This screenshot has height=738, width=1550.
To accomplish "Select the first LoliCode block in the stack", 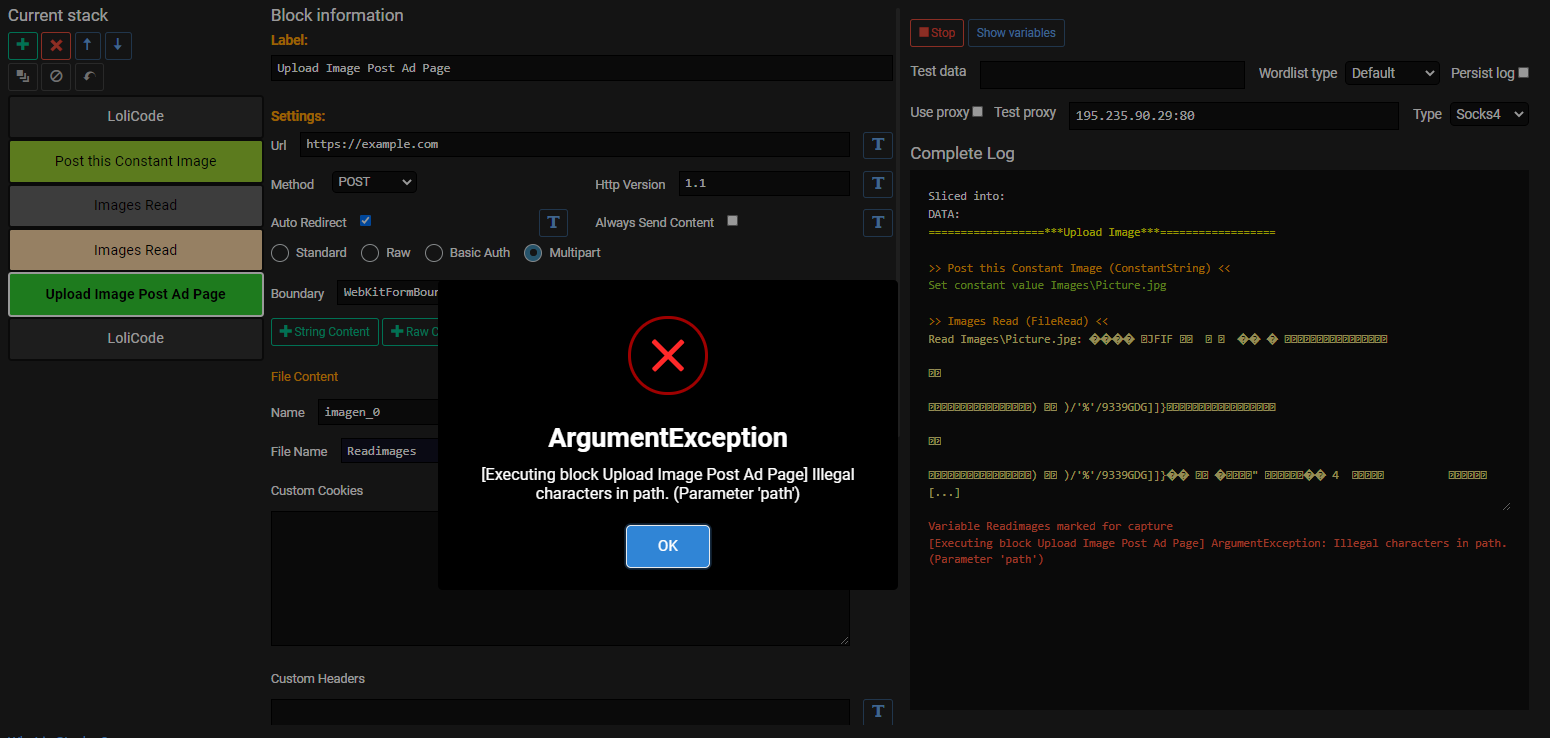I will coord(136,116).
